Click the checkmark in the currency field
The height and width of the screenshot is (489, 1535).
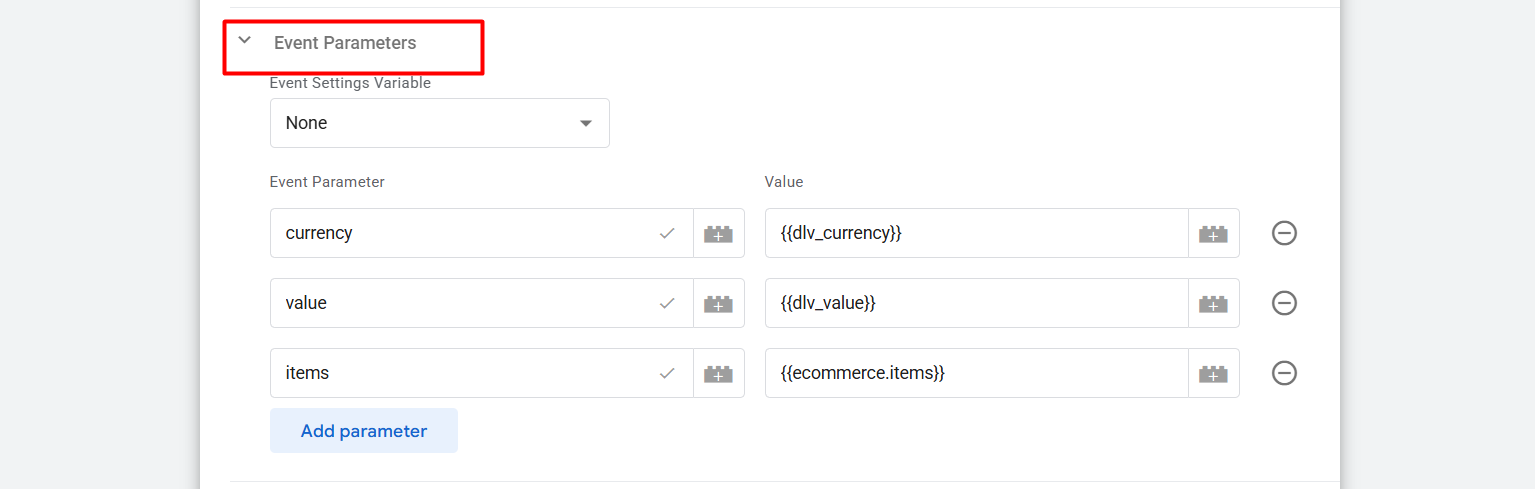(x=667, y=233)
